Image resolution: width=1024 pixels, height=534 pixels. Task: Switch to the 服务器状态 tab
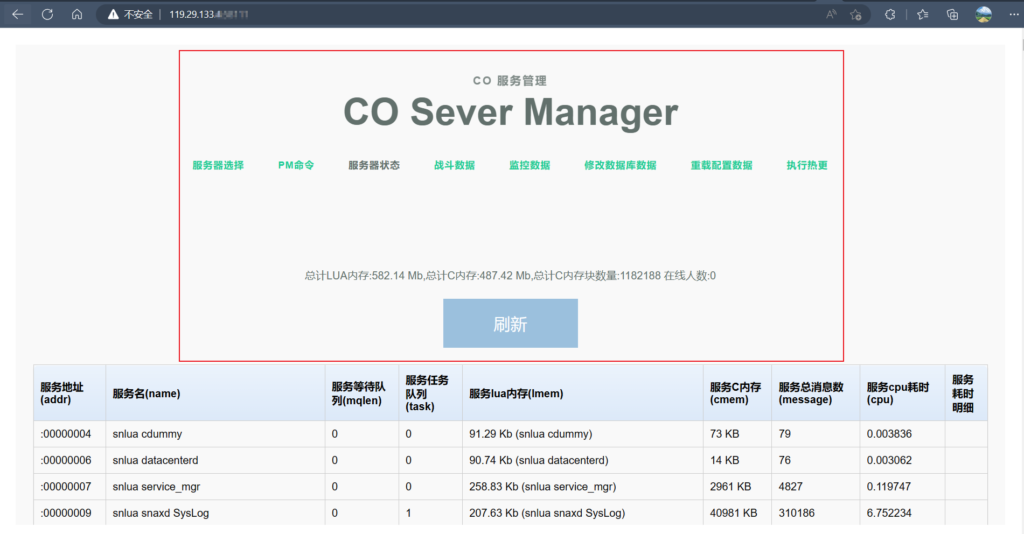pos(374,165)
